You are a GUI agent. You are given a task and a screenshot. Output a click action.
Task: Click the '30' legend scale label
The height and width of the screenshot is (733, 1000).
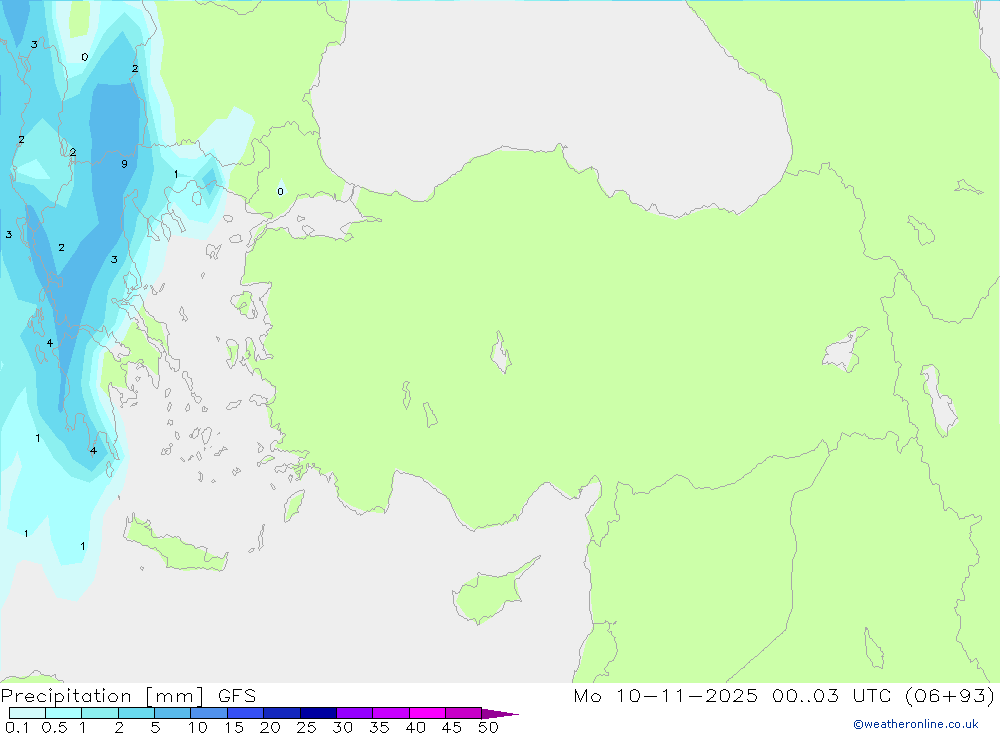click(x=342, y=727)
